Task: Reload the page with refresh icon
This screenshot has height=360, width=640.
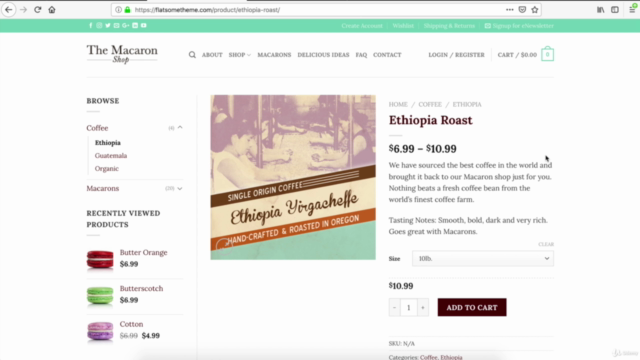Action: [38, 9]
